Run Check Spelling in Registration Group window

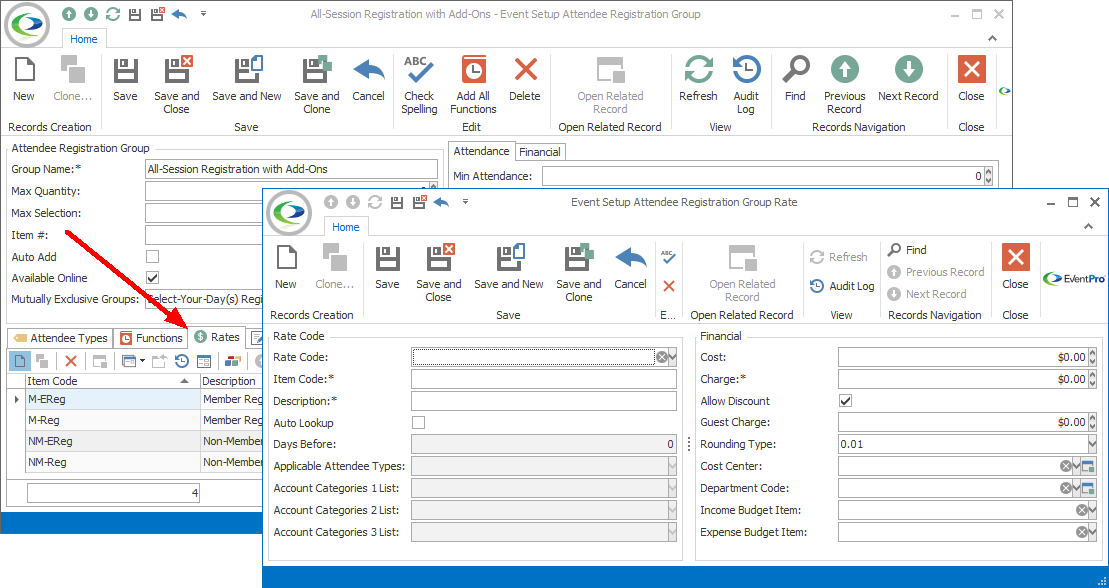[419, 86]
